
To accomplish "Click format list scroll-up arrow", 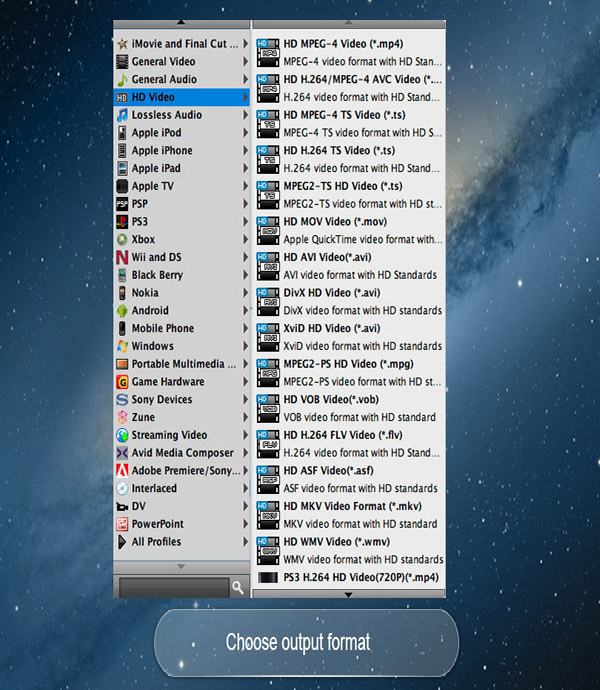I will click(349, 22).
